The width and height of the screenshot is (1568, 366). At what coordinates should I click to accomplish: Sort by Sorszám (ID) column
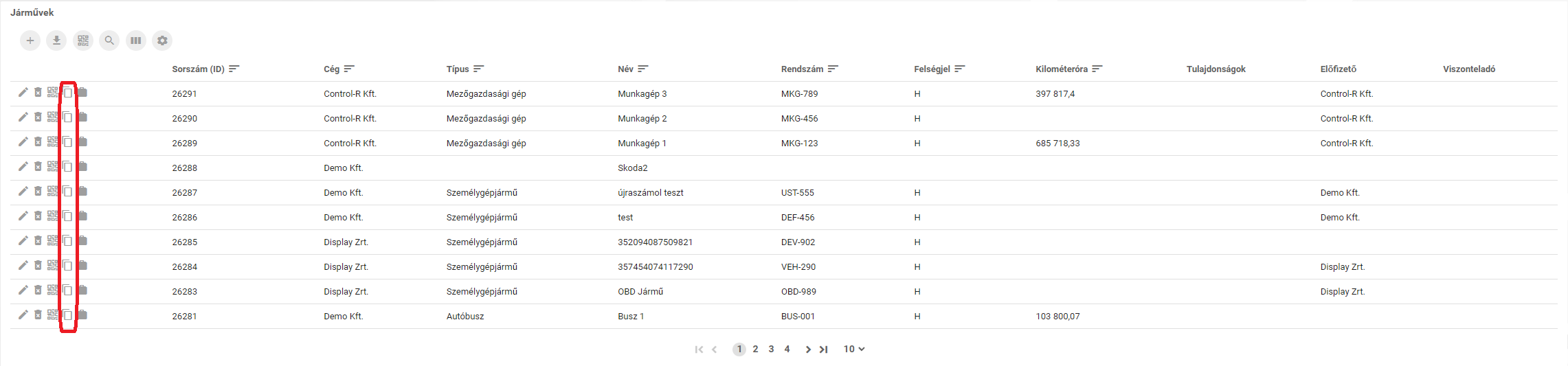point(234,69)
